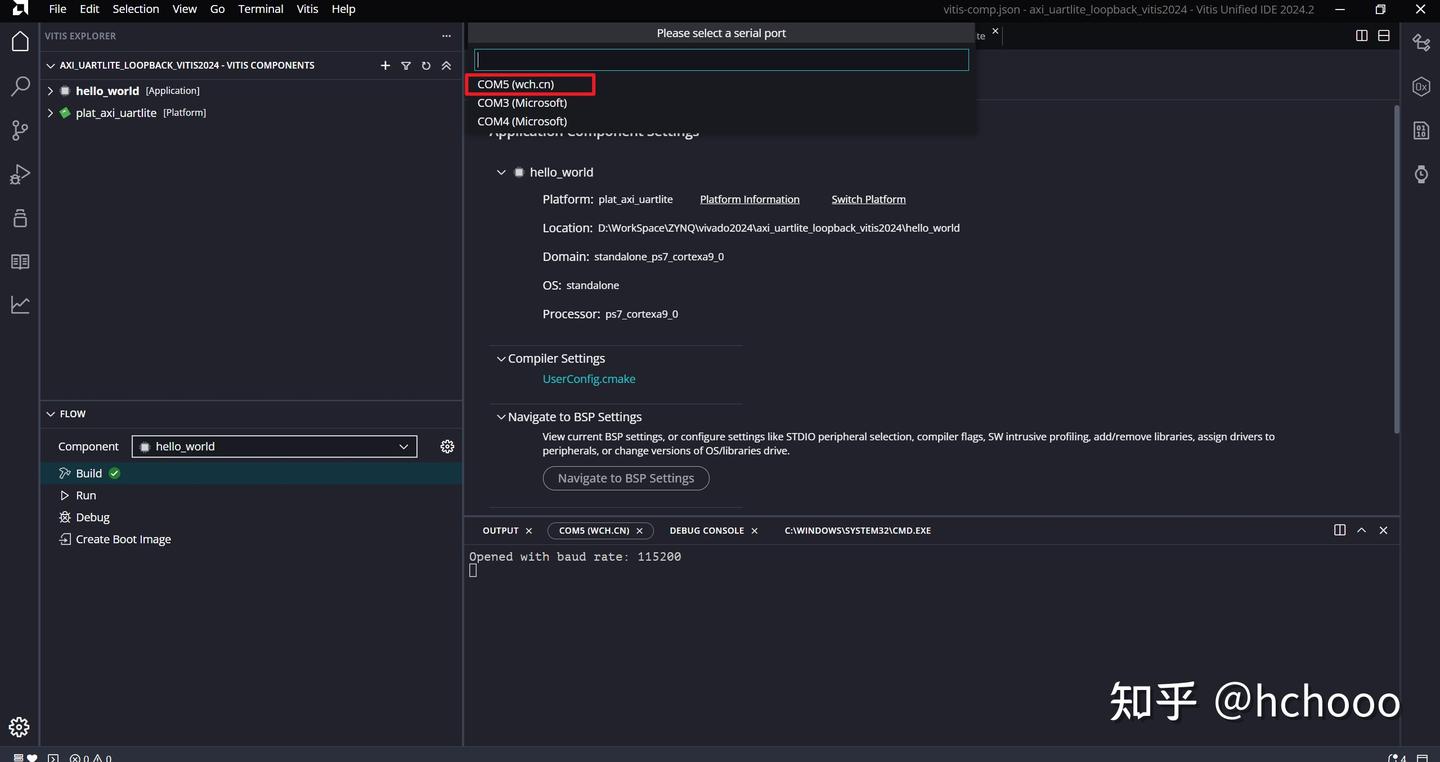Viewport: 1440px width, 762px height.
Task: Click the Vitis Explorer more actions ellipsis
Action: pos(446,36)
